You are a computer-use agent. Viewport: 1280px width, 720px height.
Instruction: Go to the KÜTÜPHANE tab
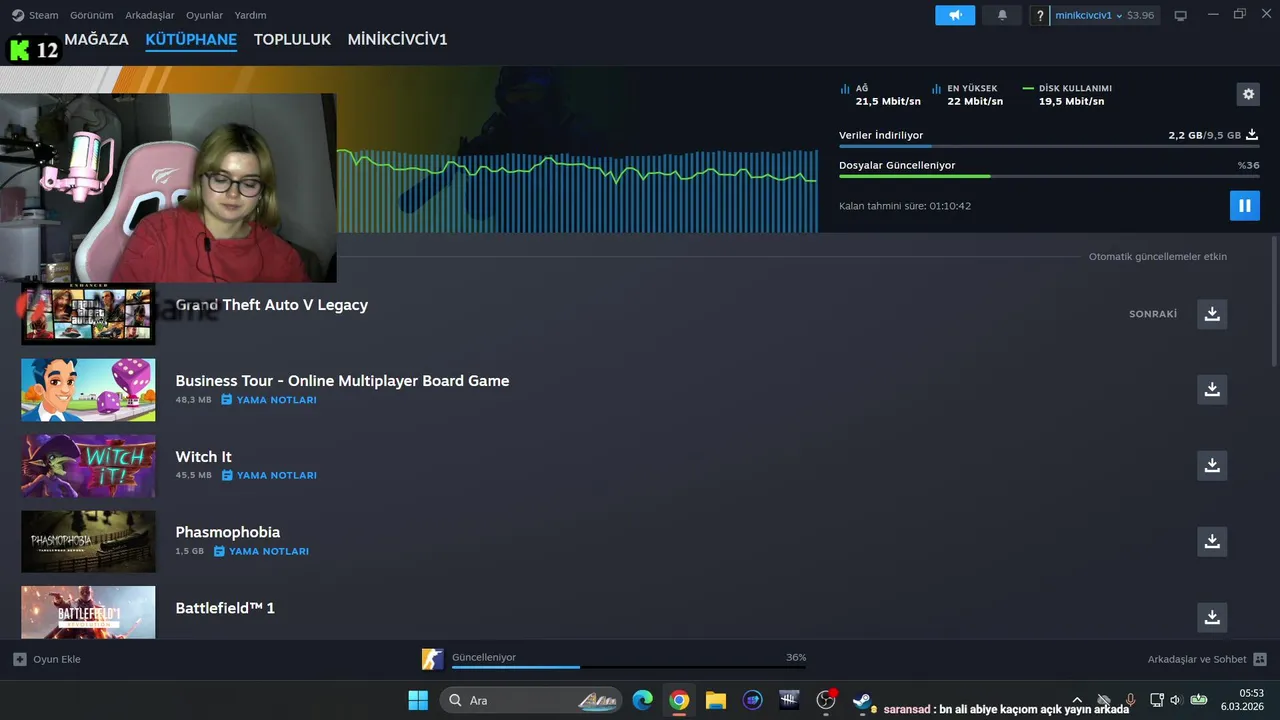(x=191, y=40)
